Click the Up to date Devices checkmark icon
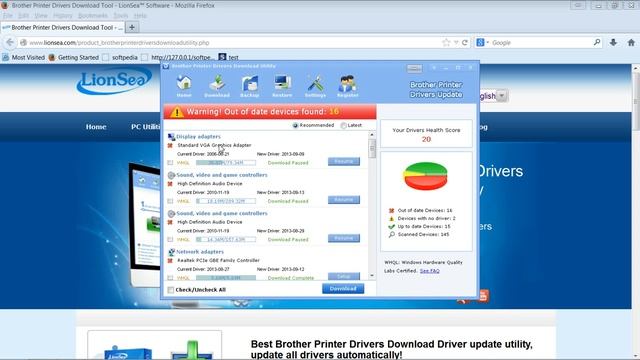The height and width of the screenshot is (360, 640). click(x=391, y=227)
